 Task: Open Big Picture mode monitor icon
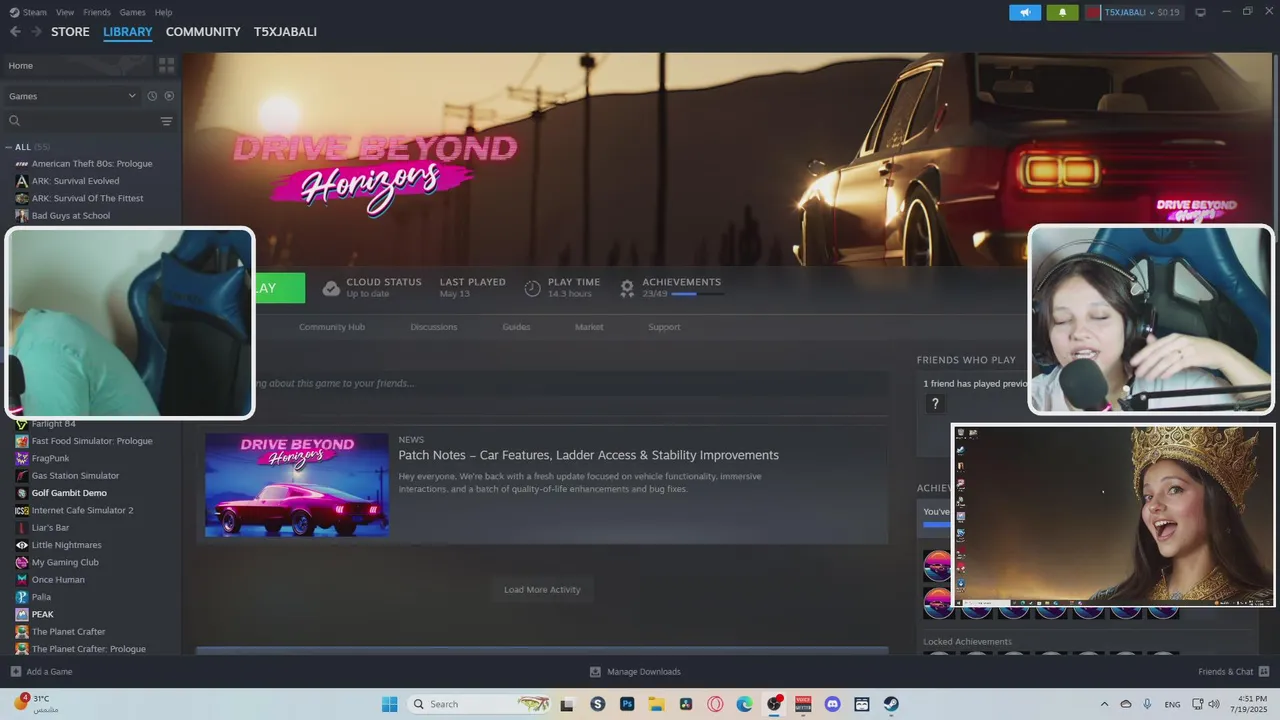(1200, 12)
